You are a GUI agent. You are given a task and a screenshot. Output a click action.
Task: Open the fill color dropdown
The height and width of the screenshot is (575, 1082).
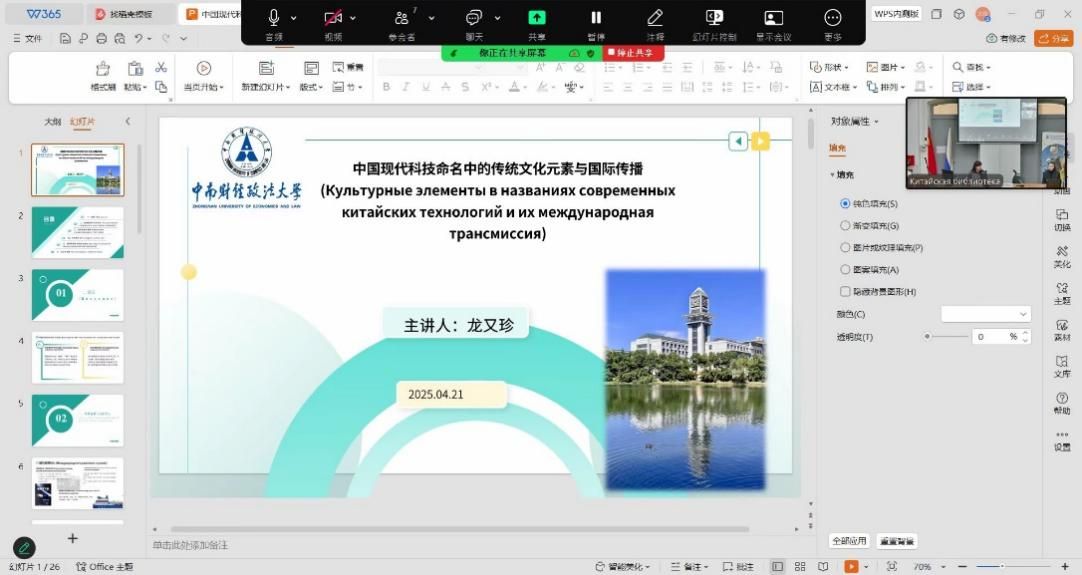(985, 314)
